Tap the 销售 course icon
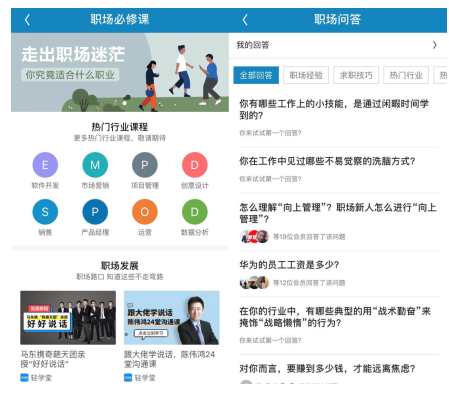This screenshot has height=399, width=449. click(45, 212)
